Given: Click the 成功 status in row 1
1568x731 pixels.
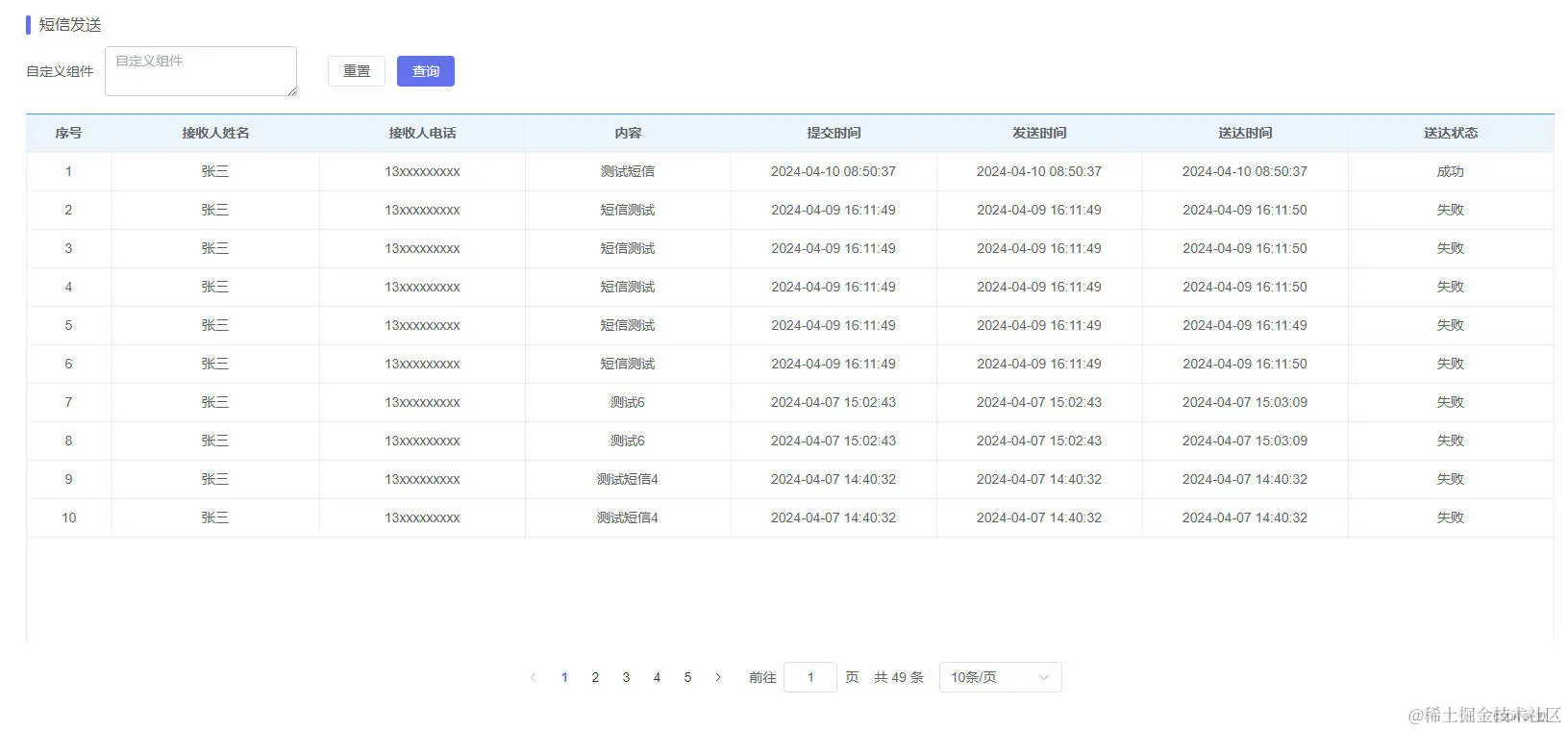Looking at the screenshot, I should [x=1450, y=171].
